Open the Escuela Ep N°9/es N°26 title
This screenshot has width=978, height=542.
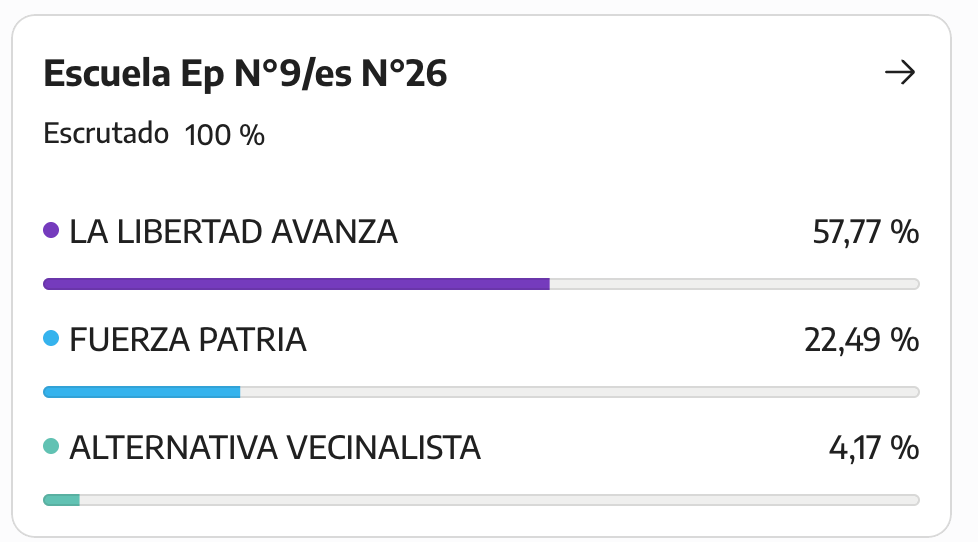[245, 74]
